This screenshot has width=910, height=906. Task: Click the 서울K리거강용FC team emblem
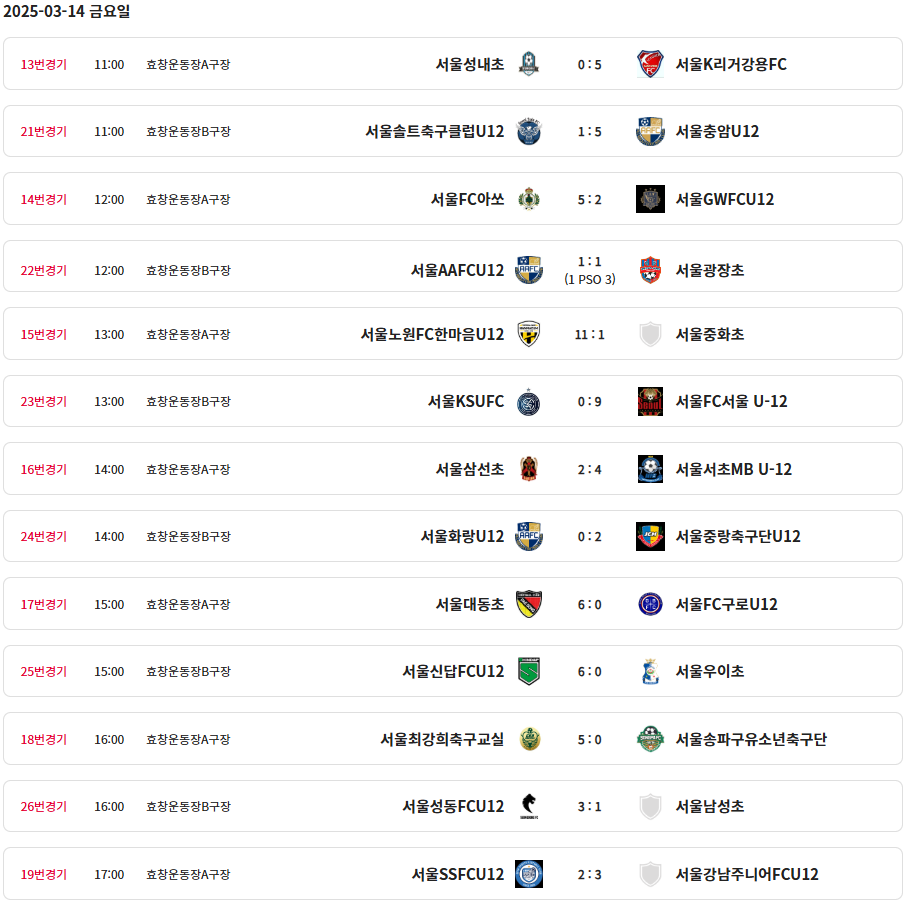point(650,64)
